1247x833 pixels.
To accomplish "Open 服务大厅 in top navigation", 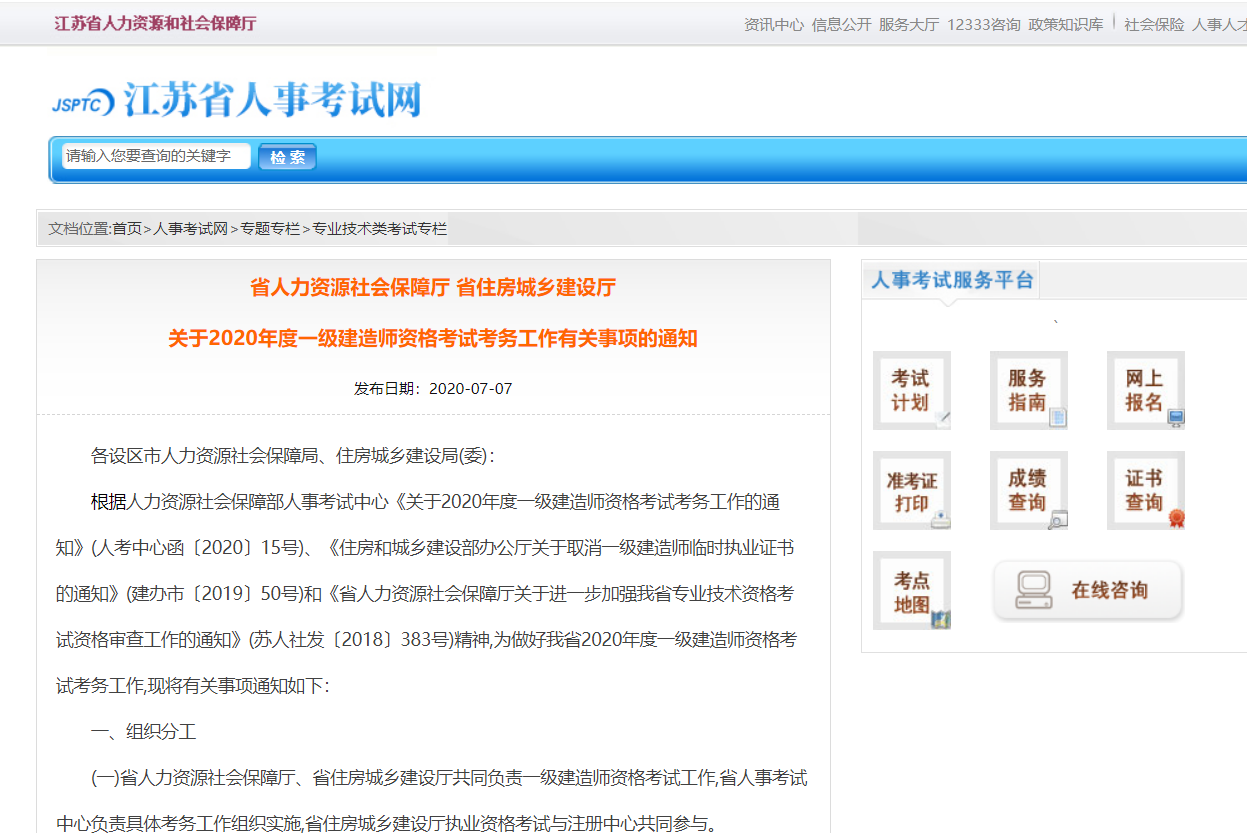I will click(x=909, y=25).
